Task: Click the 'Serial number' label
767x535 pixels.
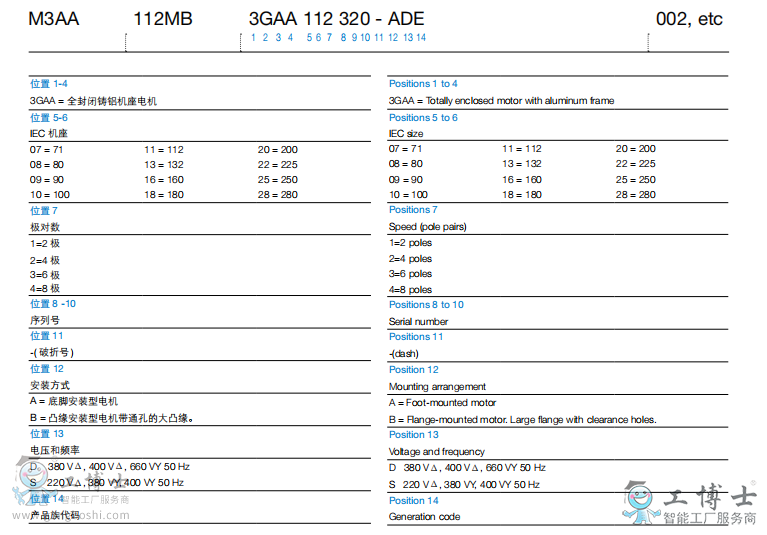Action: tap(418, 322)
